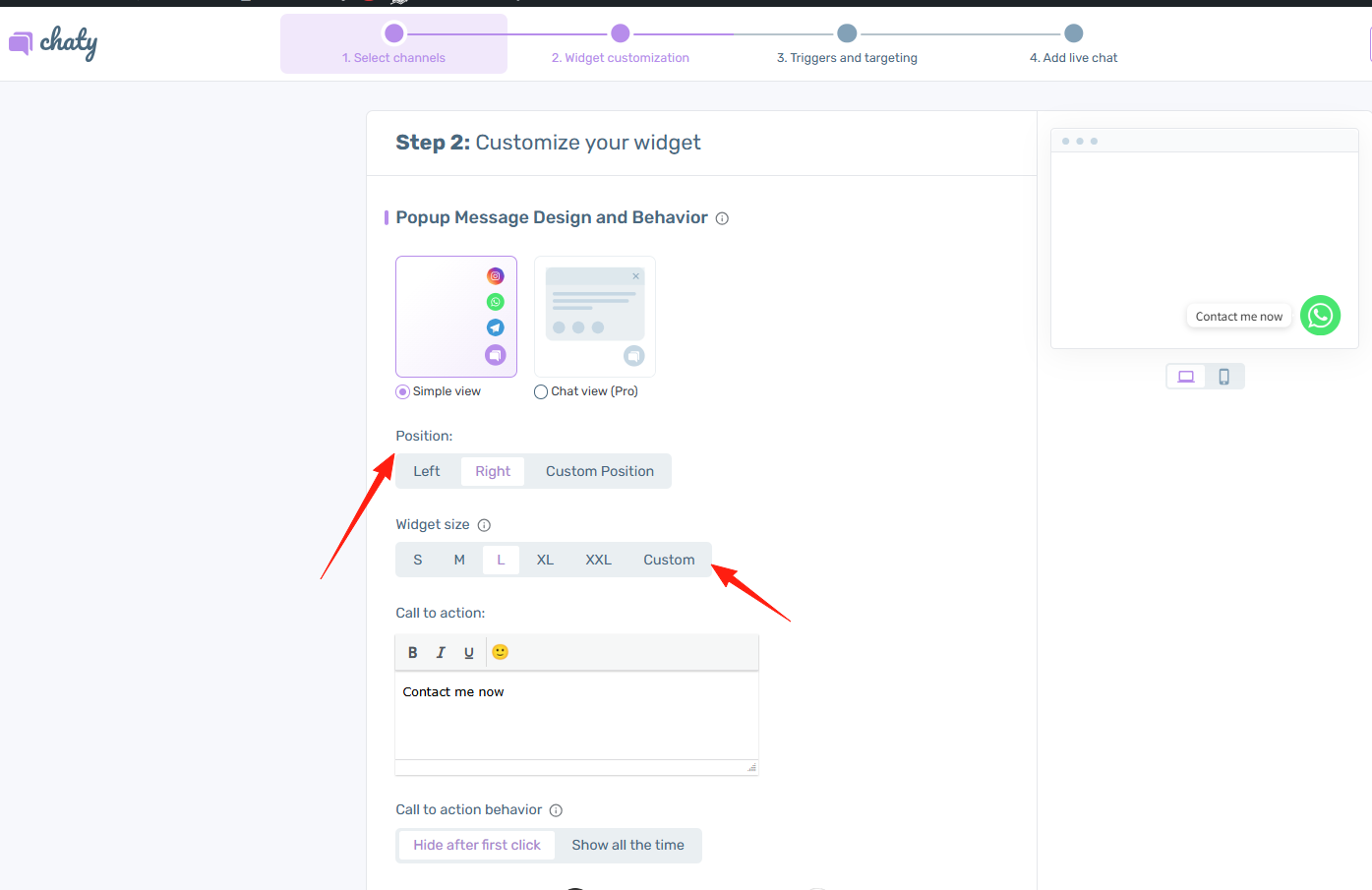Choose Show all the time behavior
The width and height of the screenshot is (1372, 890).
point(627,845)
